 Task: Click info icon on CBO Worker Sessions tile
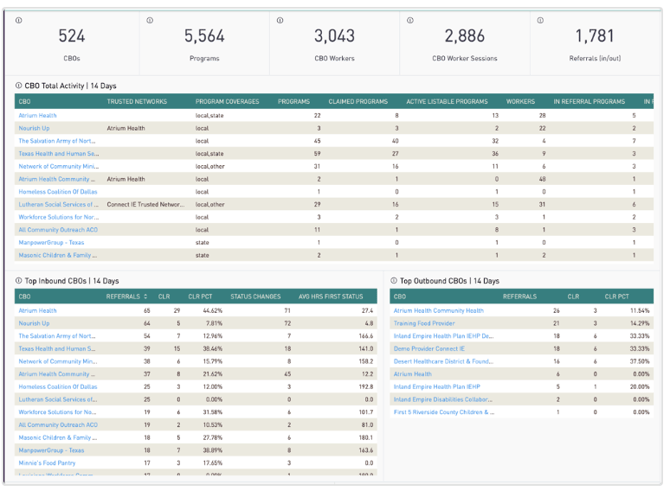pyautogui.click(x=411, y=20)
